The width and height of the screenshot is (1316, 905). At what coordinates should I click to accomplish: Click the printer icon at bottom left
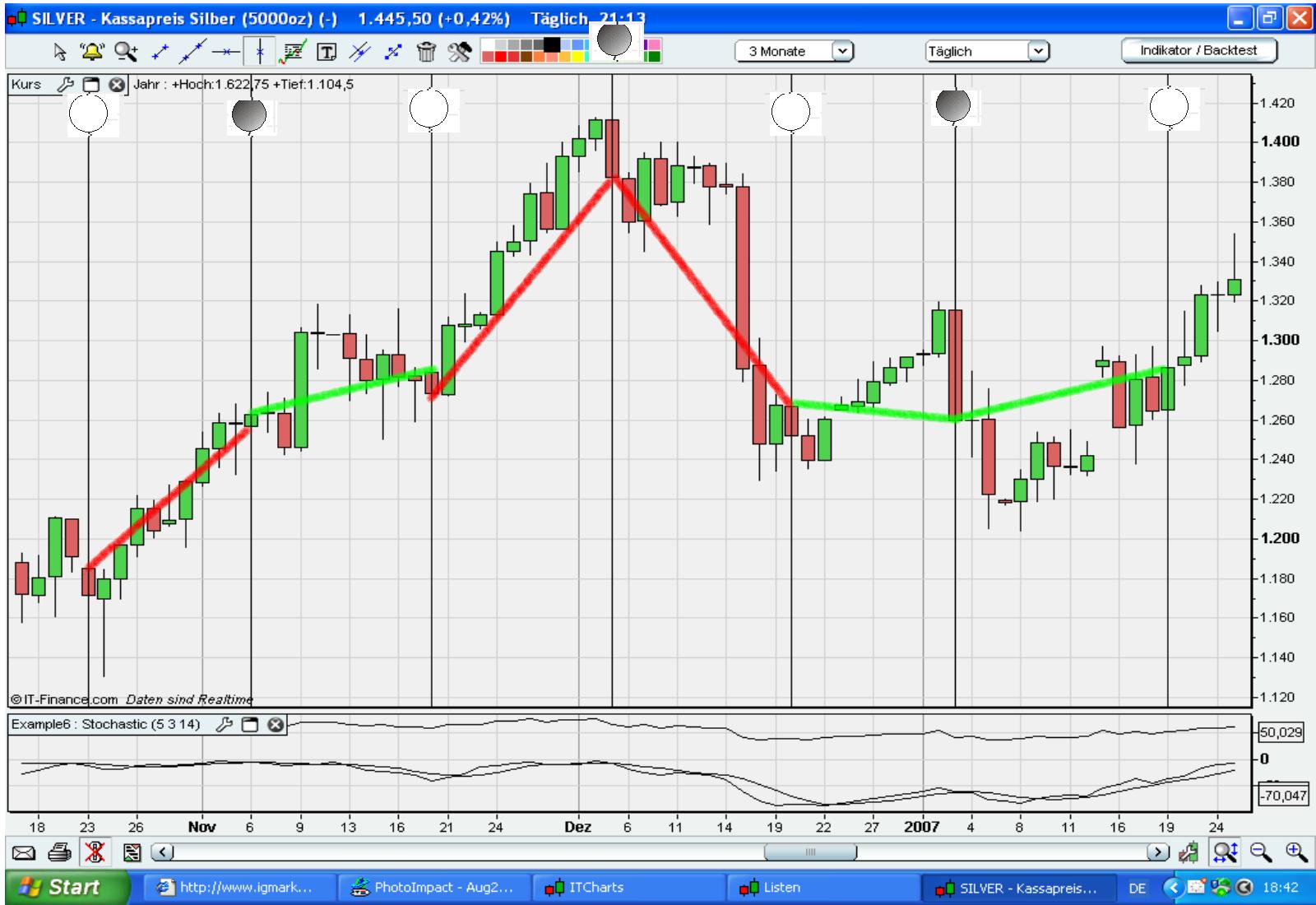(x=59, y=852)
